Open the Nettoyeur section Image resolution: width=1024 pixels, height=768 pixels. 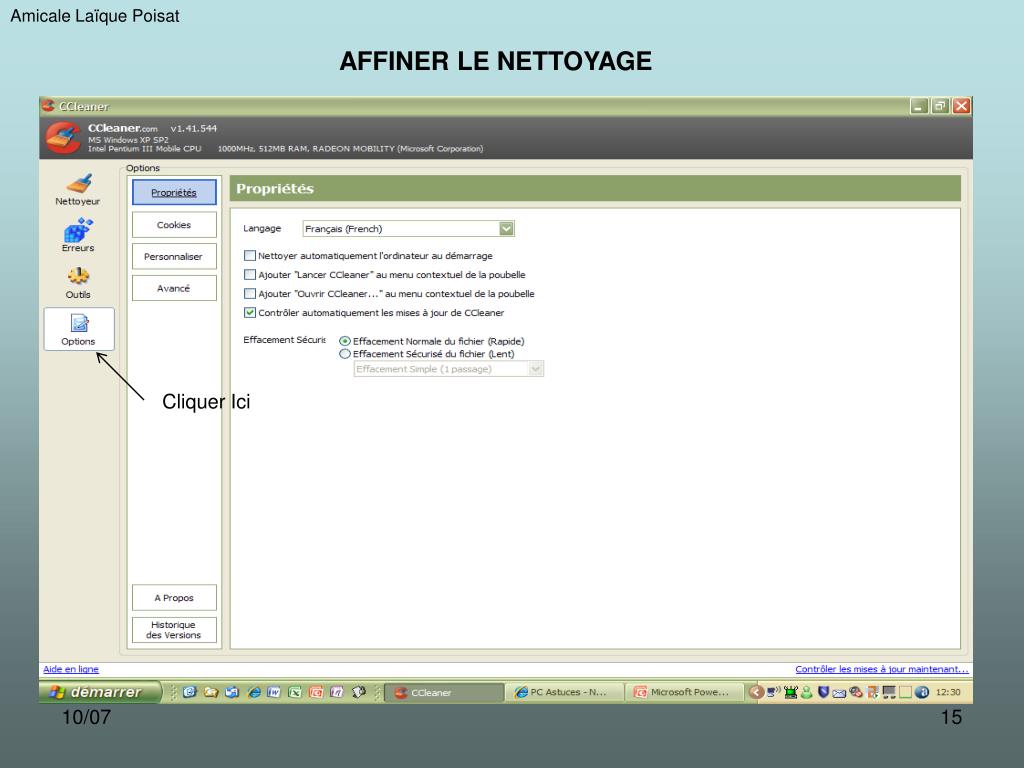coord(78,189)
